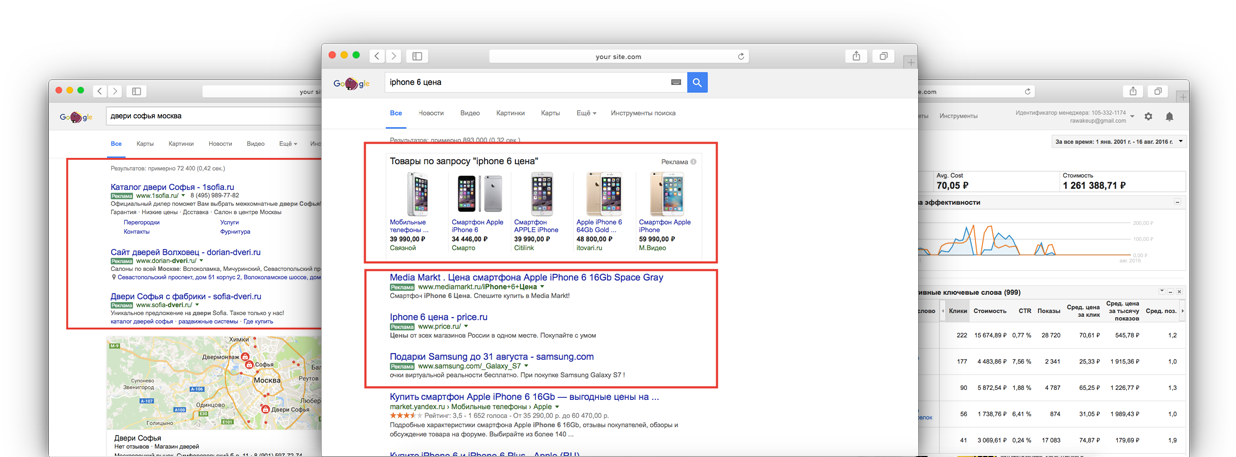
Task: Switch to the Новости tab in the iPhone search window
Action: coord(431,113)
